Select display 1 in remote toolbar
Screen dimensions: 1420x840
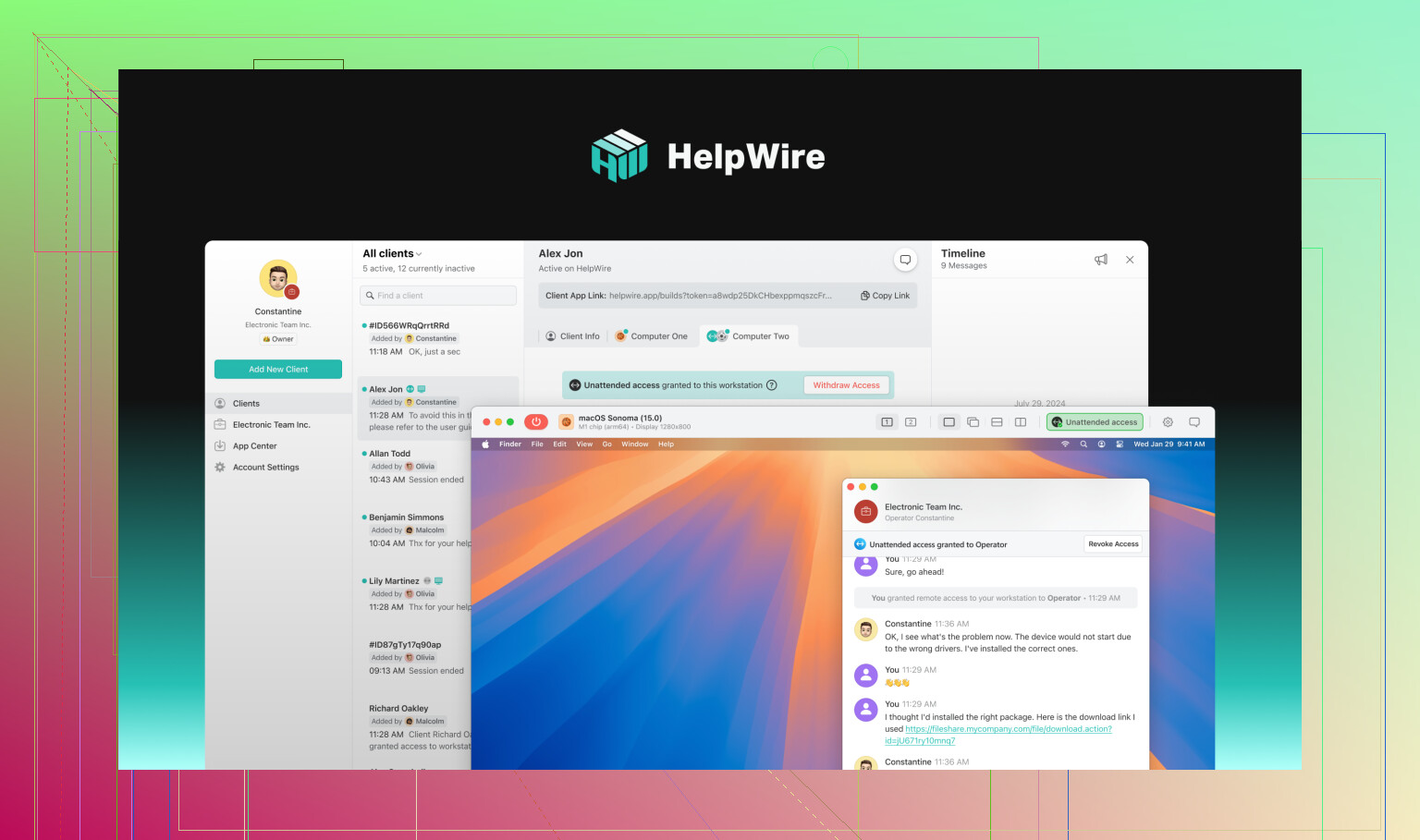pos(887,422)
